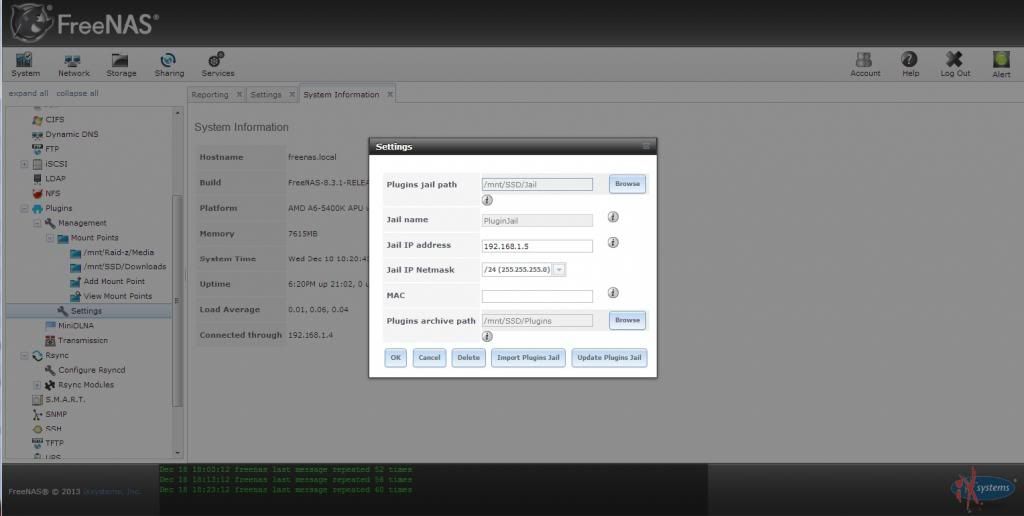Image resolution: width=1024 pixels, height=516 pixels.
Task: Click the Plugins archive path field
Action: click(537, 321)
